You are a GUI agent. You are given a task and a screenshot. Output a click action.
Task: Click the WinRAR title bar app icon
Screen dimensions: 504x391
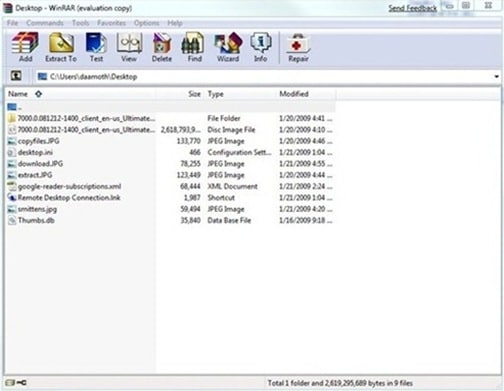(7, 8)
